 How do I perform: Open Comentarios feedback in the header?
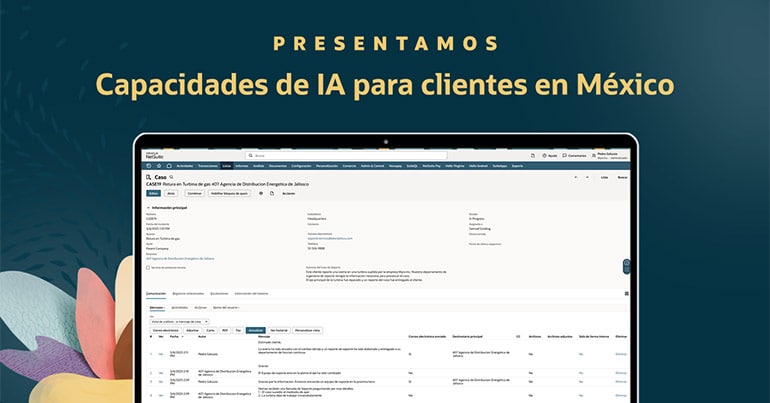575,156
